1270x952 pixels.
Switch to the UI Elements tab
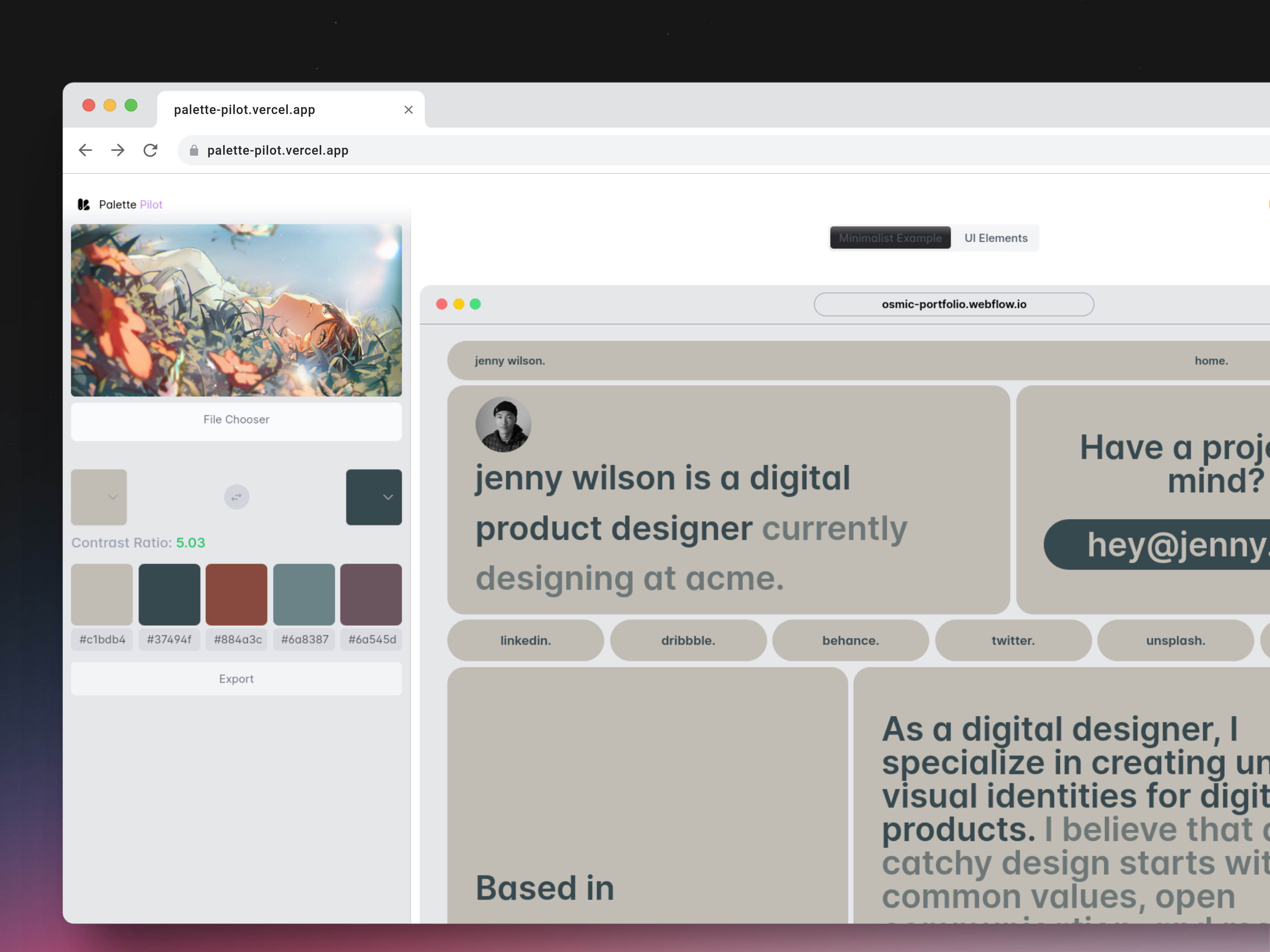pos(995,238)
